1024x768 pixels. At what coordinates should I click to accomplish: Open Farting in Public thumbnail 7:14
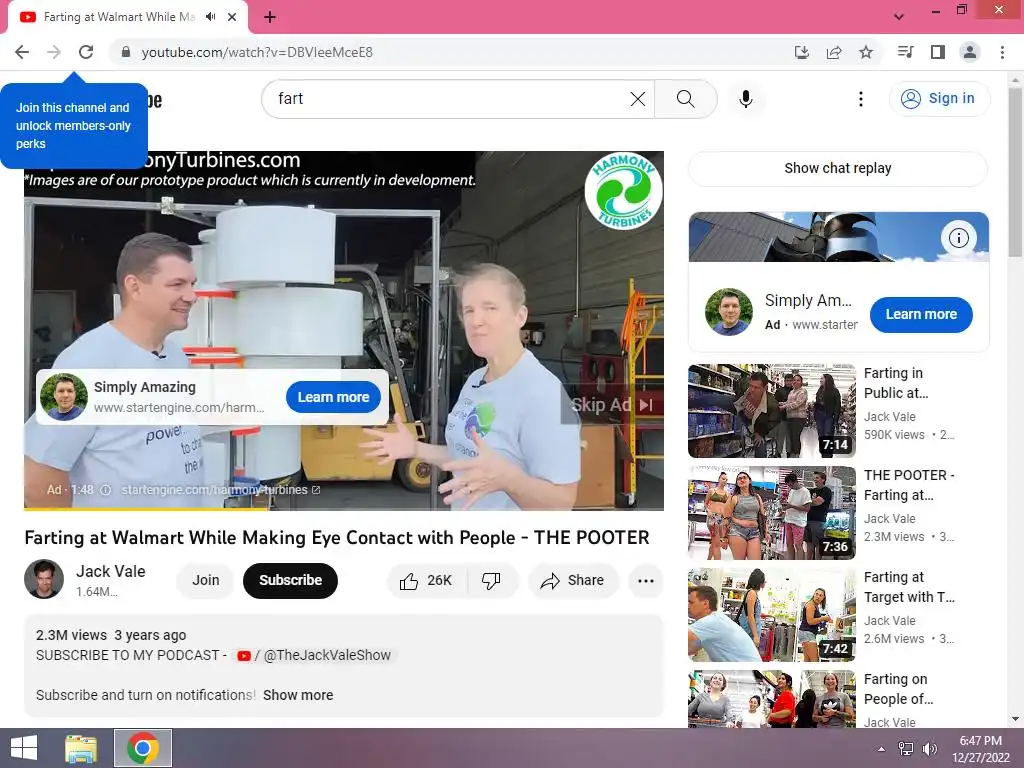[771, 411]
